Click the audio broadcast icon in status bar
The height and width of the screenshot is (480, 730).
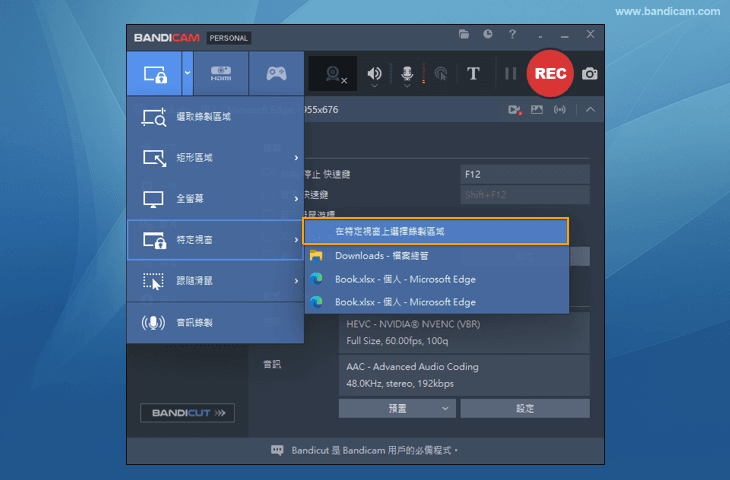[x=560, y=110]
